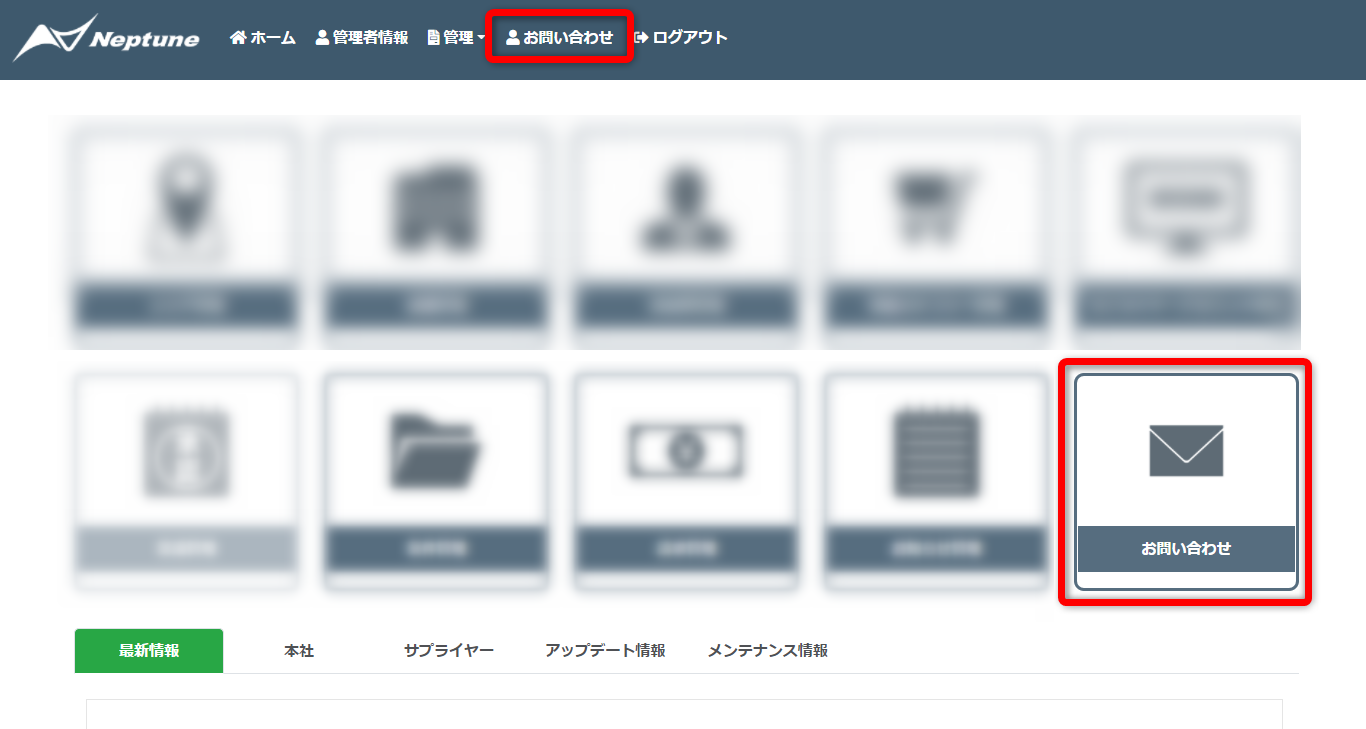Click the Neptune logo
1366x729 pixels.
pyautogui.click(x=107, y=39)
